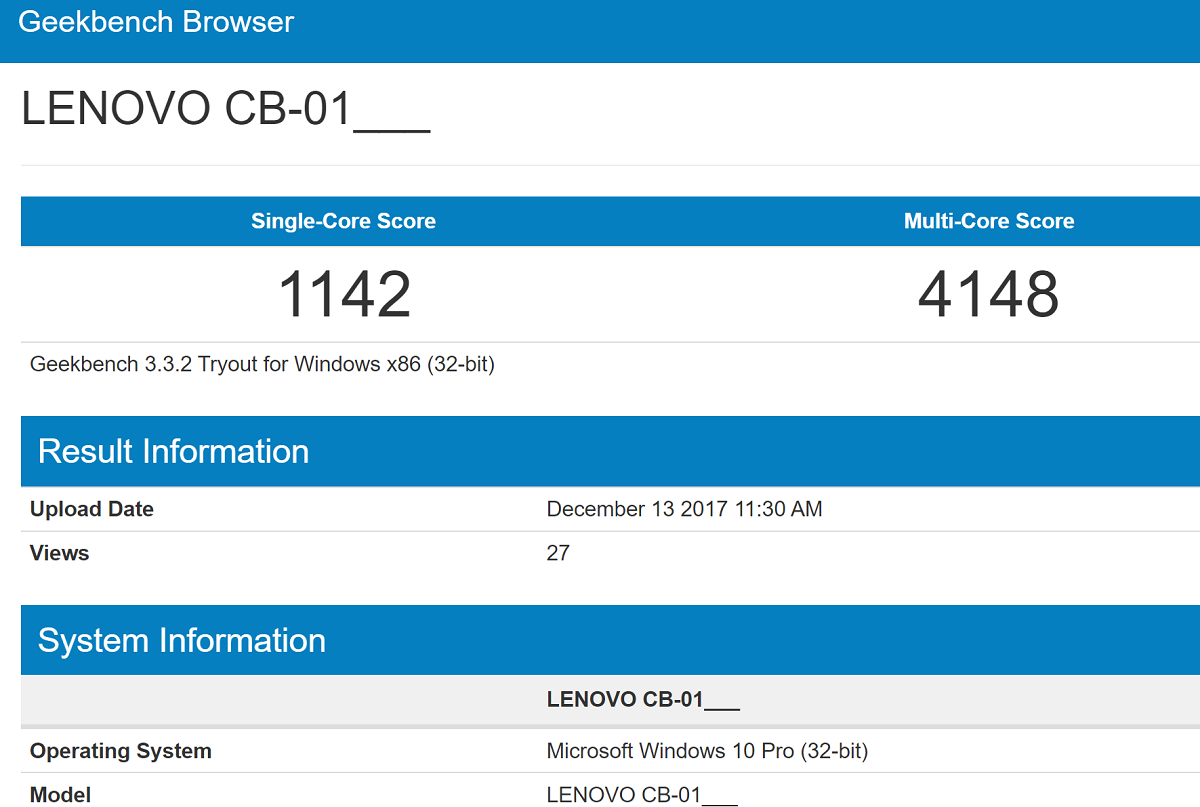Select the Multi-Core Score header
The width and height of the screenshot is (1200, 807).
(989, 222)
